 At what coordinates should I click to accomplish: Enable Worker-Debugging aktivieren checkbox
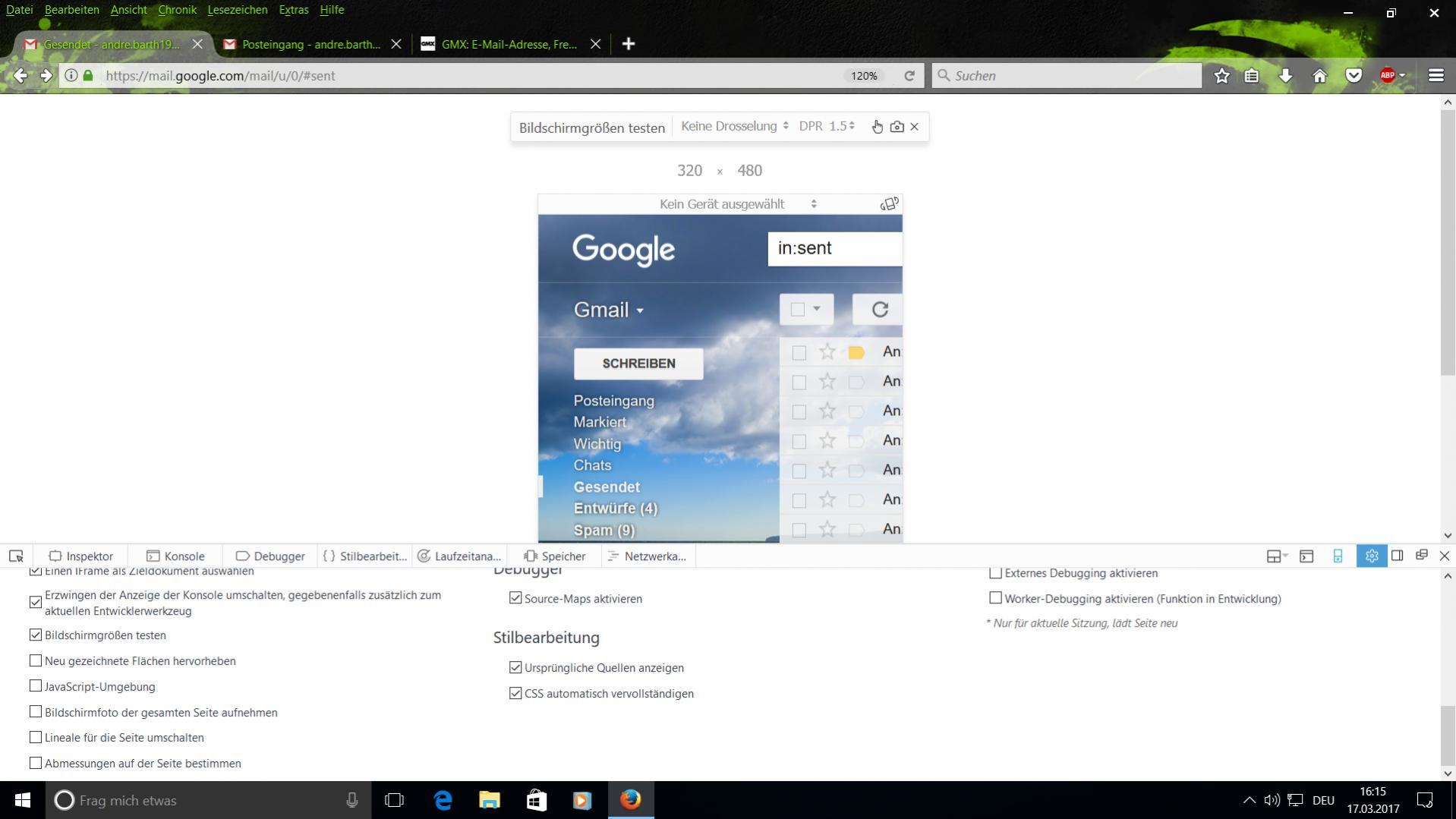(x=995, y=598)
